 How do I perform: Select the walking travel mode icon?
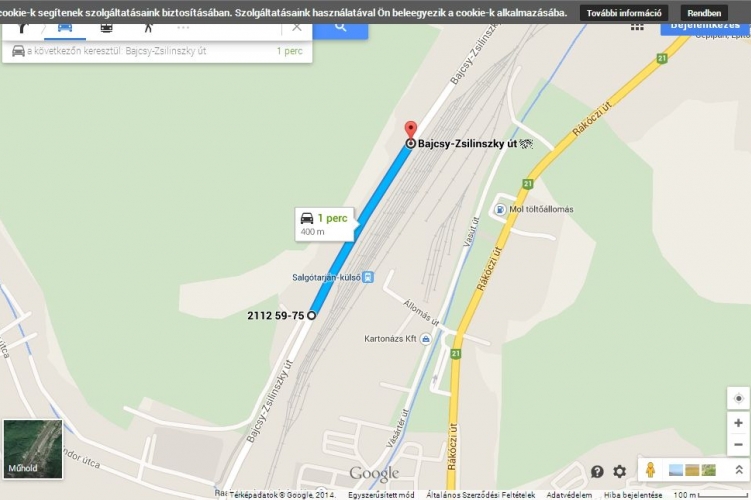pos(148,28)
